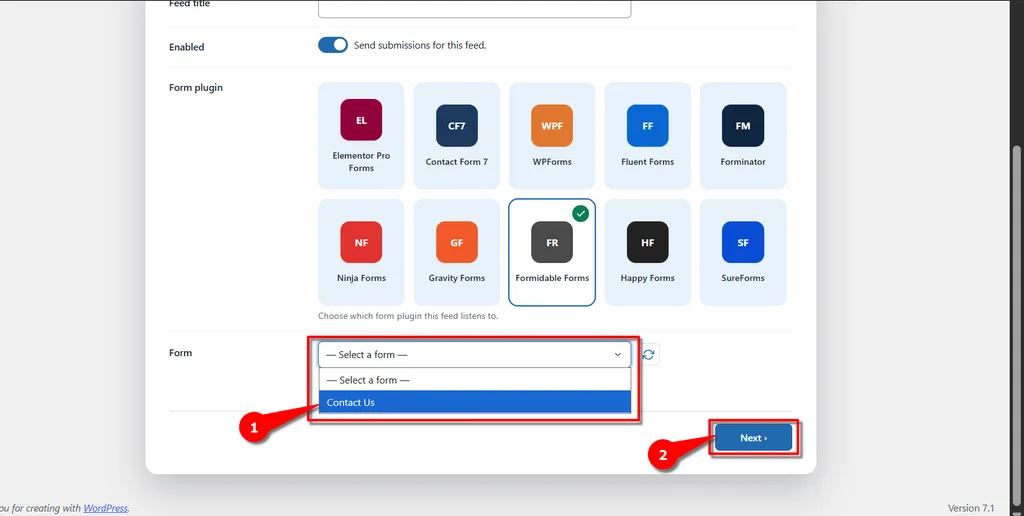Click the Version 7.1 footer text
The image size is (1024, 516).
[x=970, y=508]
